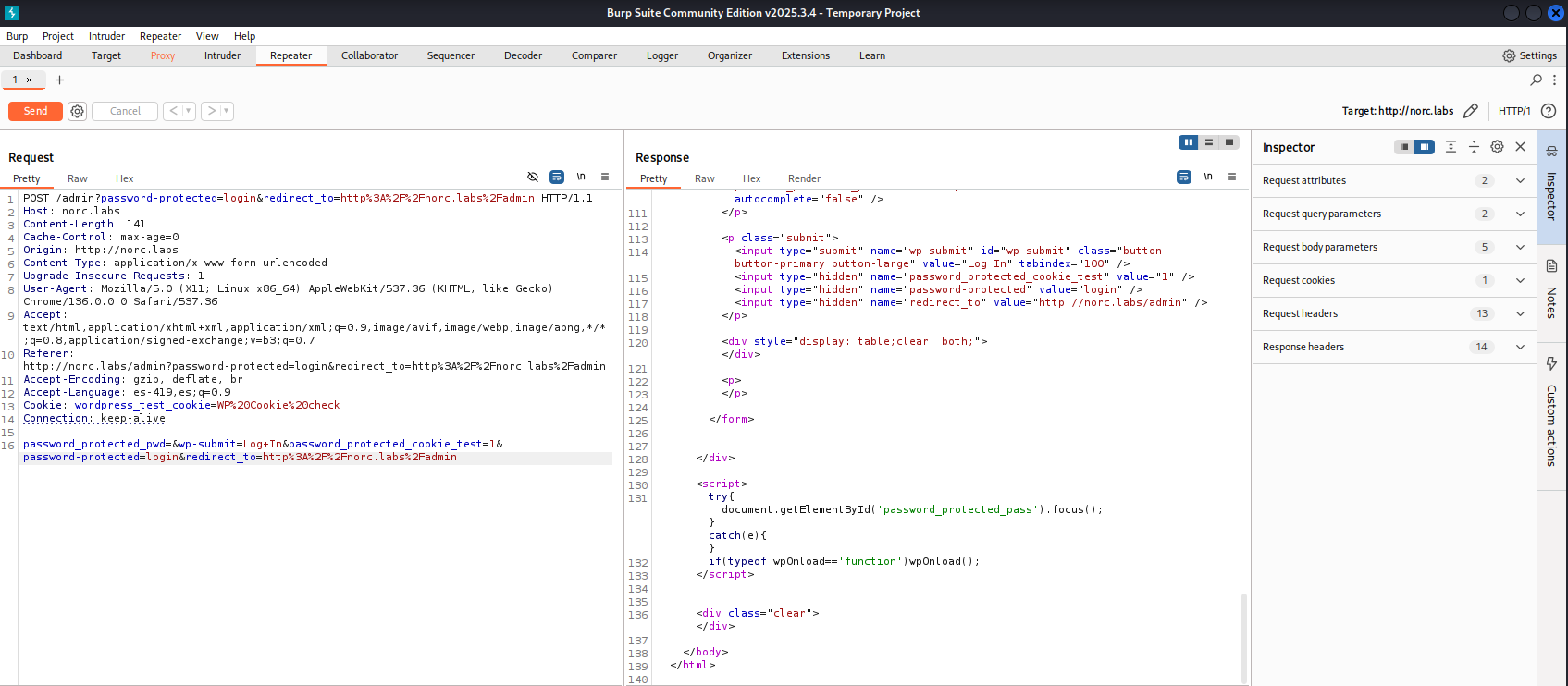Click the Response pane vertical scrollbar
Screen dimensions: 1568x686
pyautogui.click(x=1243, y=638)
